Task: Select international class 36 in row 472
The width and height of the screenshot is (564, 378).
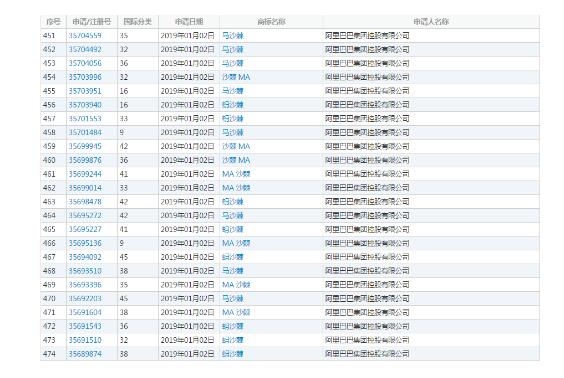Action: (x=138, y=326)
